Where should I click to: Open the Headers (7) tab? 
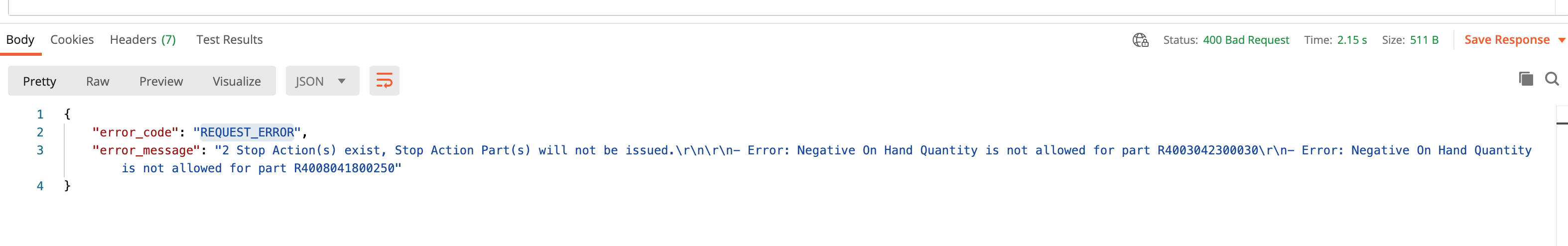point(142,39)
